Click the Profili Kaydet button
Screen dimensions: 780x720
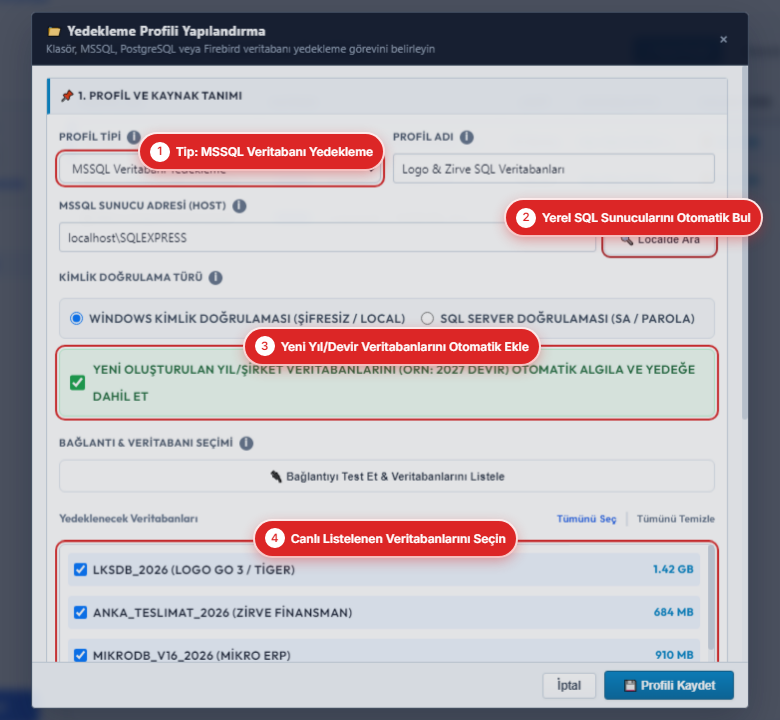pos(669,685)
